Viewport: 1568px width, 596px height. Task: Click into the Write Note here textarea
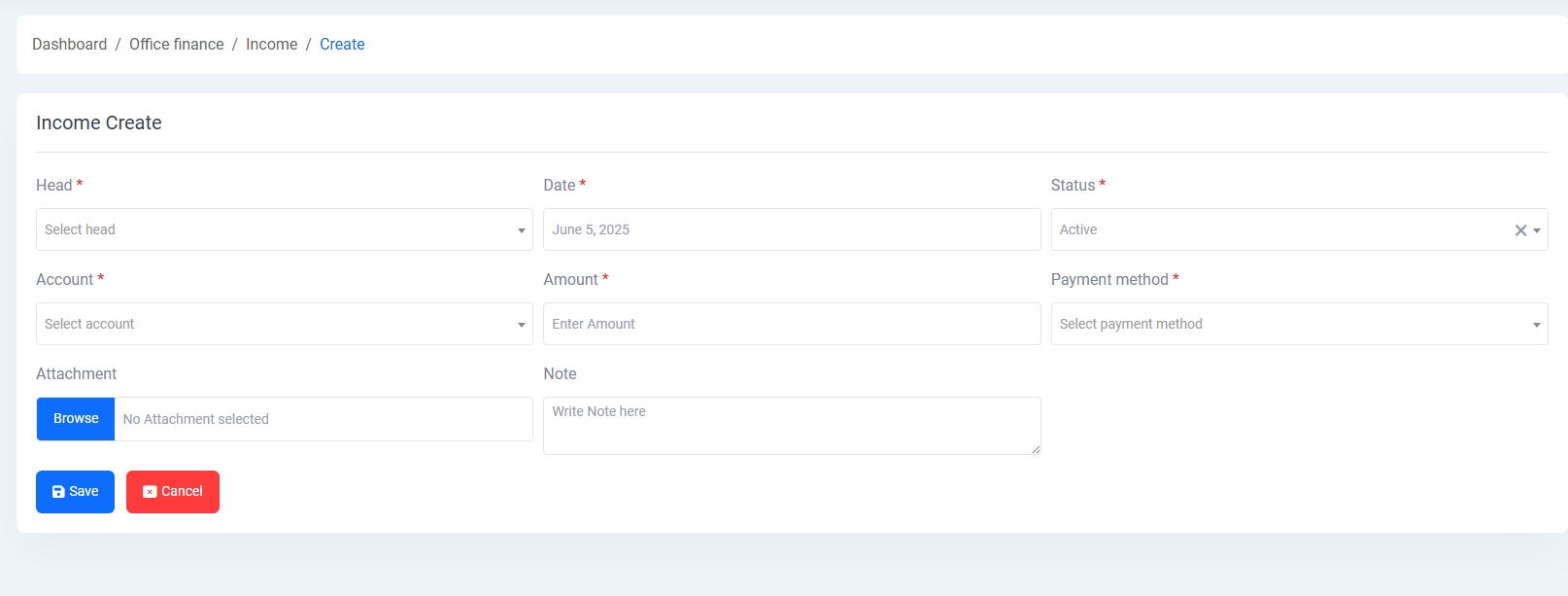tap(791, 425)
